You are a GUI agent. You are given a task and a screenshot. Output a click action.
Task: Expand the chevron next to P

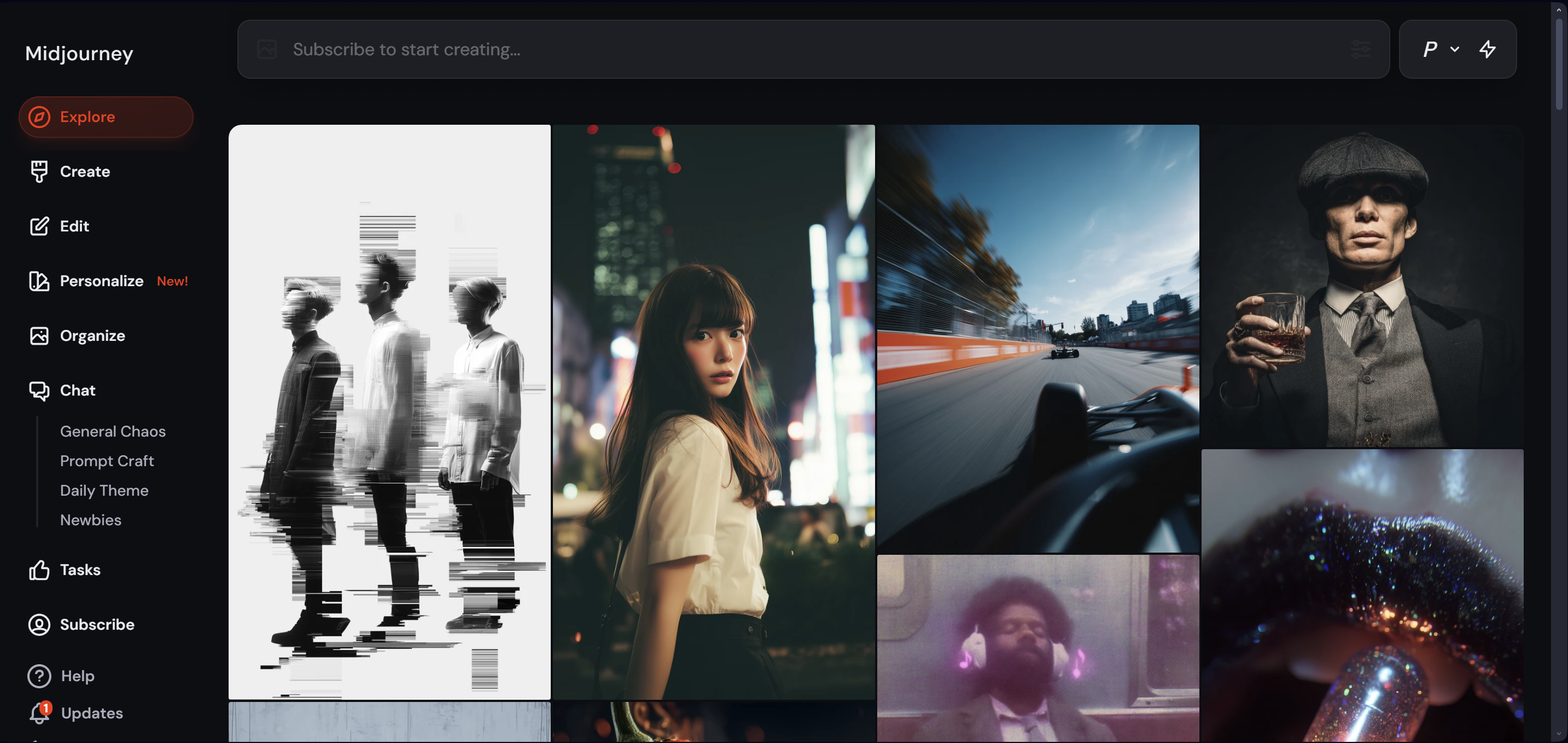1455,49
